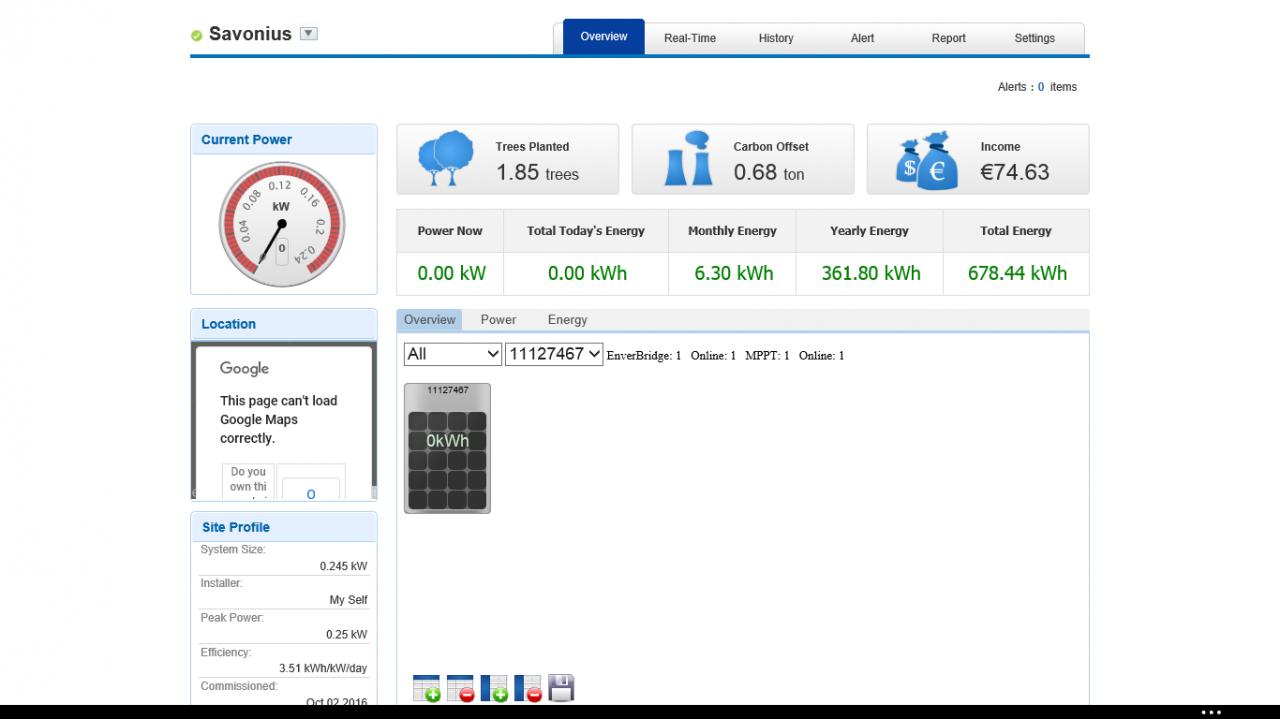Open the All filter dropdown

click(453, 354)
